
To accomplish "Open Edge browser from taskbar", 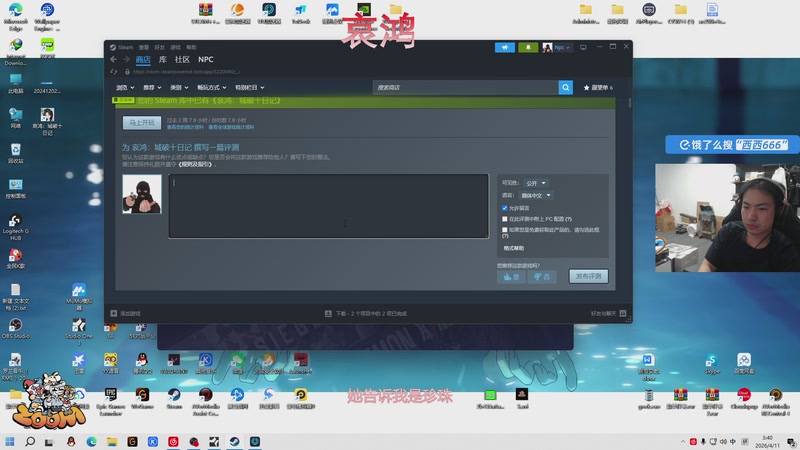I will (x=91, y=441).
